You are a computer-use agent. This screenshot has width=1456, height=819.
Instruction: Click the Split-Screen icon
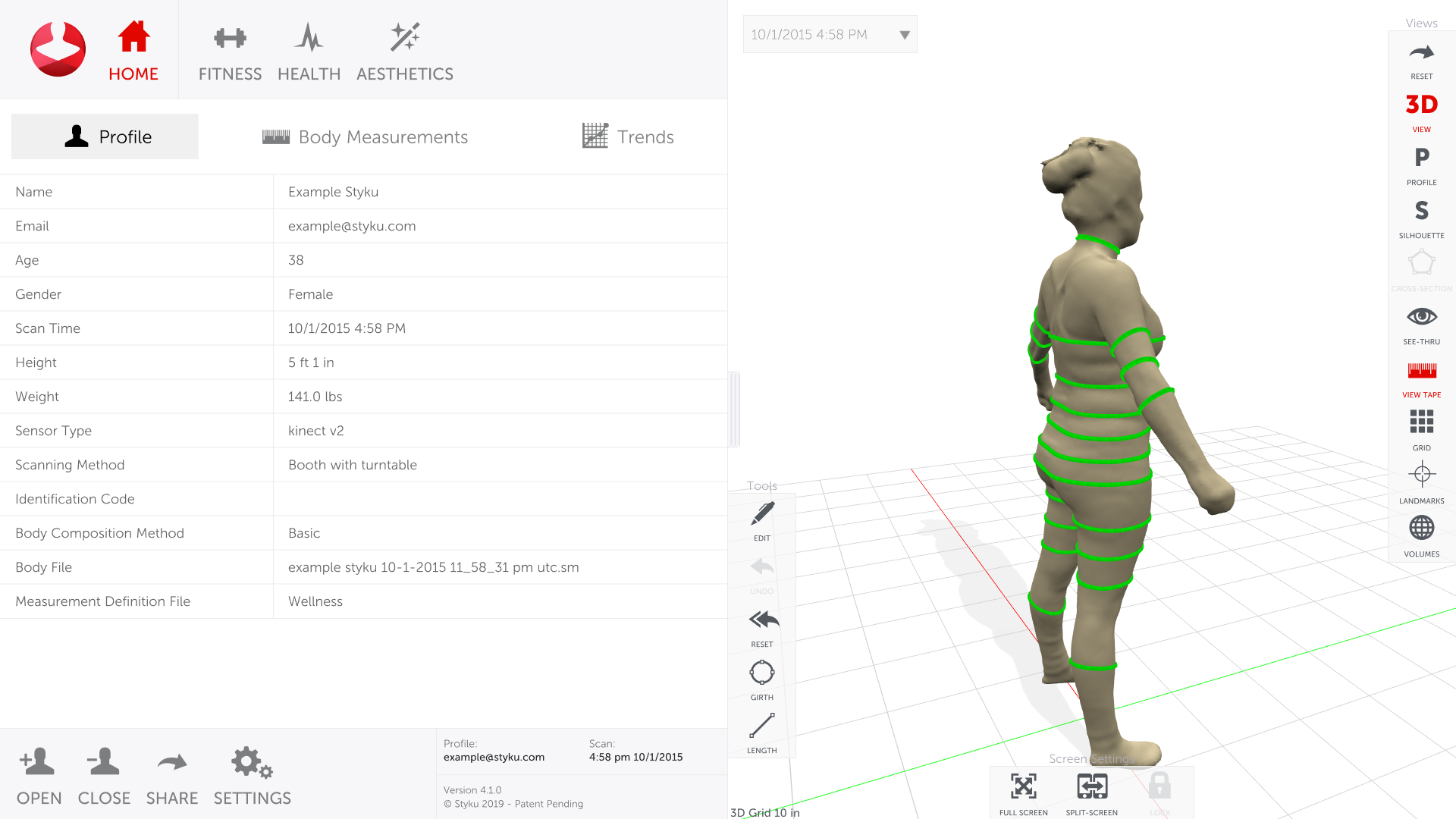tap(1091, 787)
